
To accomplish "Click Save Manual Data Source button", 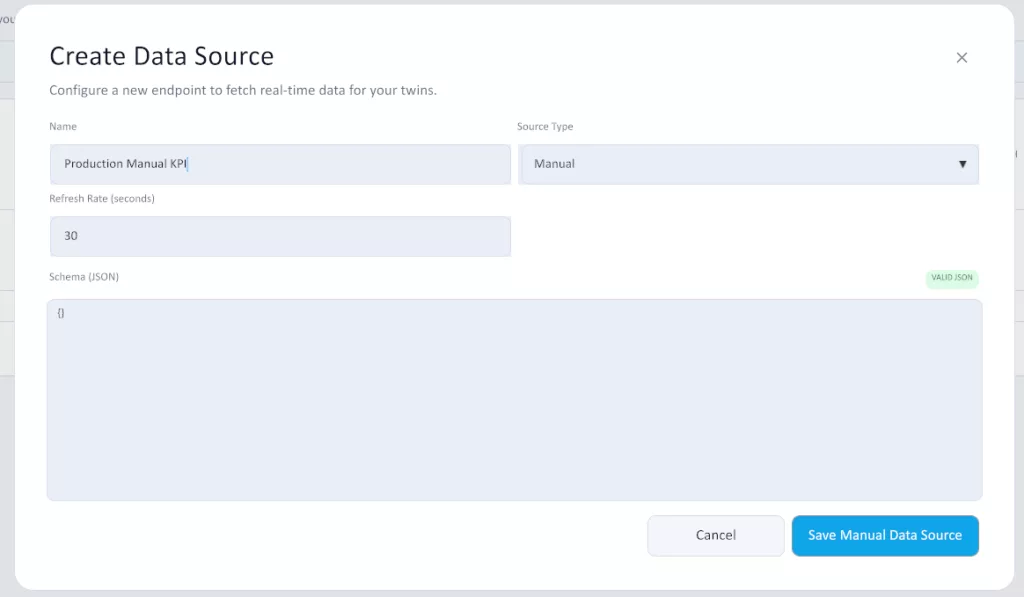I will 885,536.
